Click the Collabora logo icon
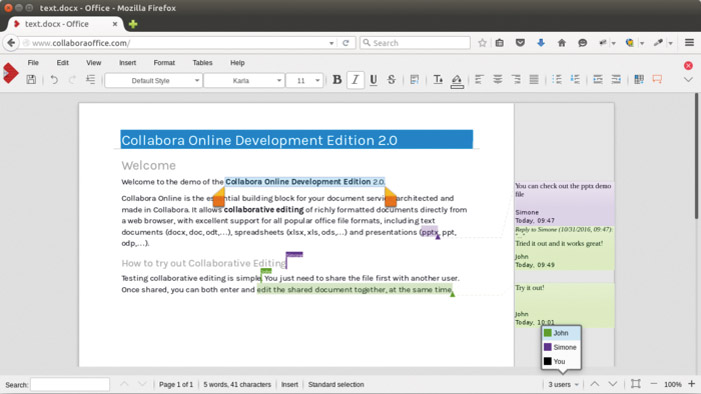 click(x=11, y=73)
